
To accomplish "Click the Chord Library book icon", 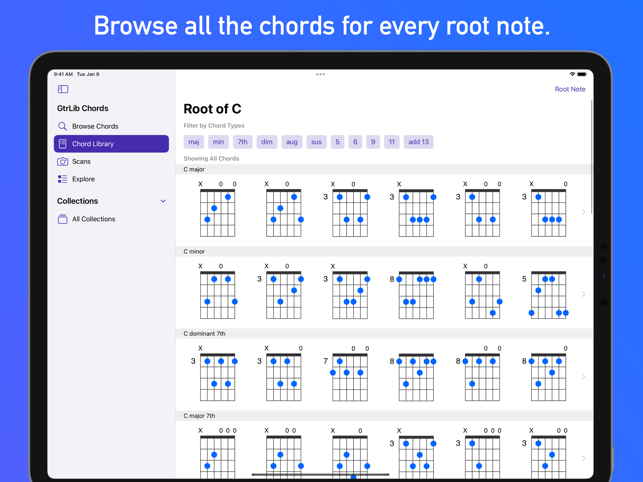I will pyautogui.click(x=62, y=144).
